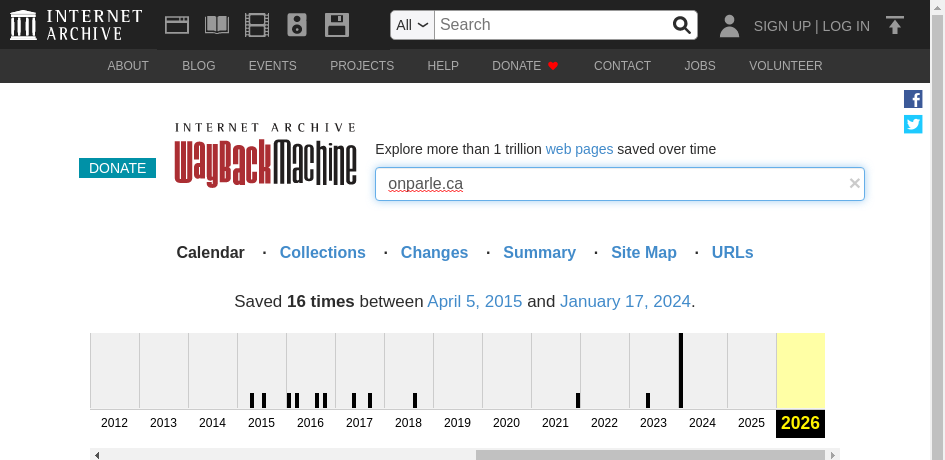The height and width of the screenshot is (460, 945).
Task: Select year 2023 on the timeline
Action: tap(653, 423)
